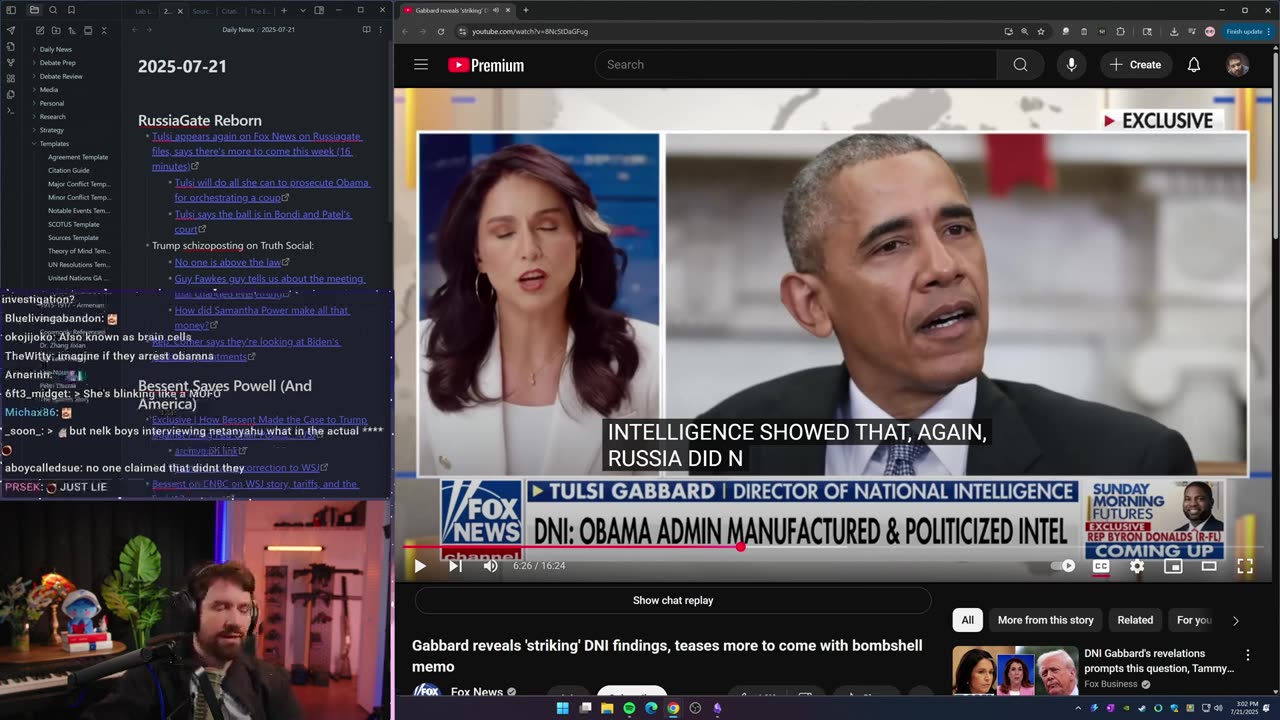Expand Media folder in Obsidian
The image size is (1280, 720).
(x=48, y=90)
